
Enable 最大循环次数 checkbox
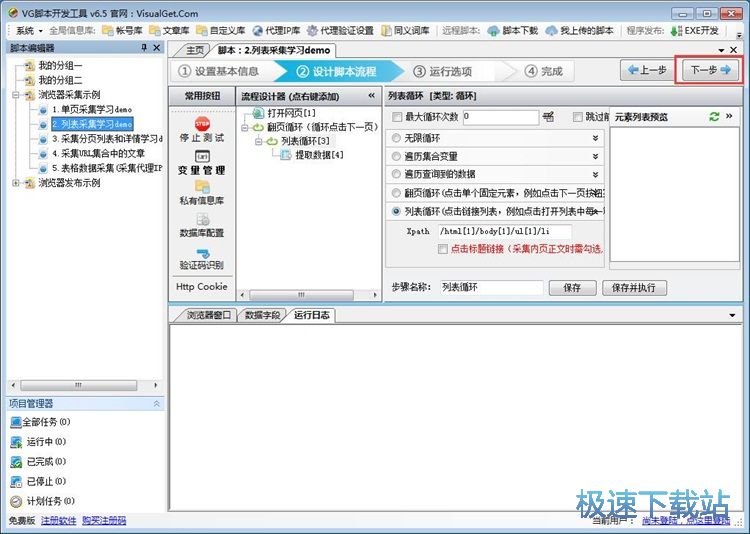tap(397, 117)
